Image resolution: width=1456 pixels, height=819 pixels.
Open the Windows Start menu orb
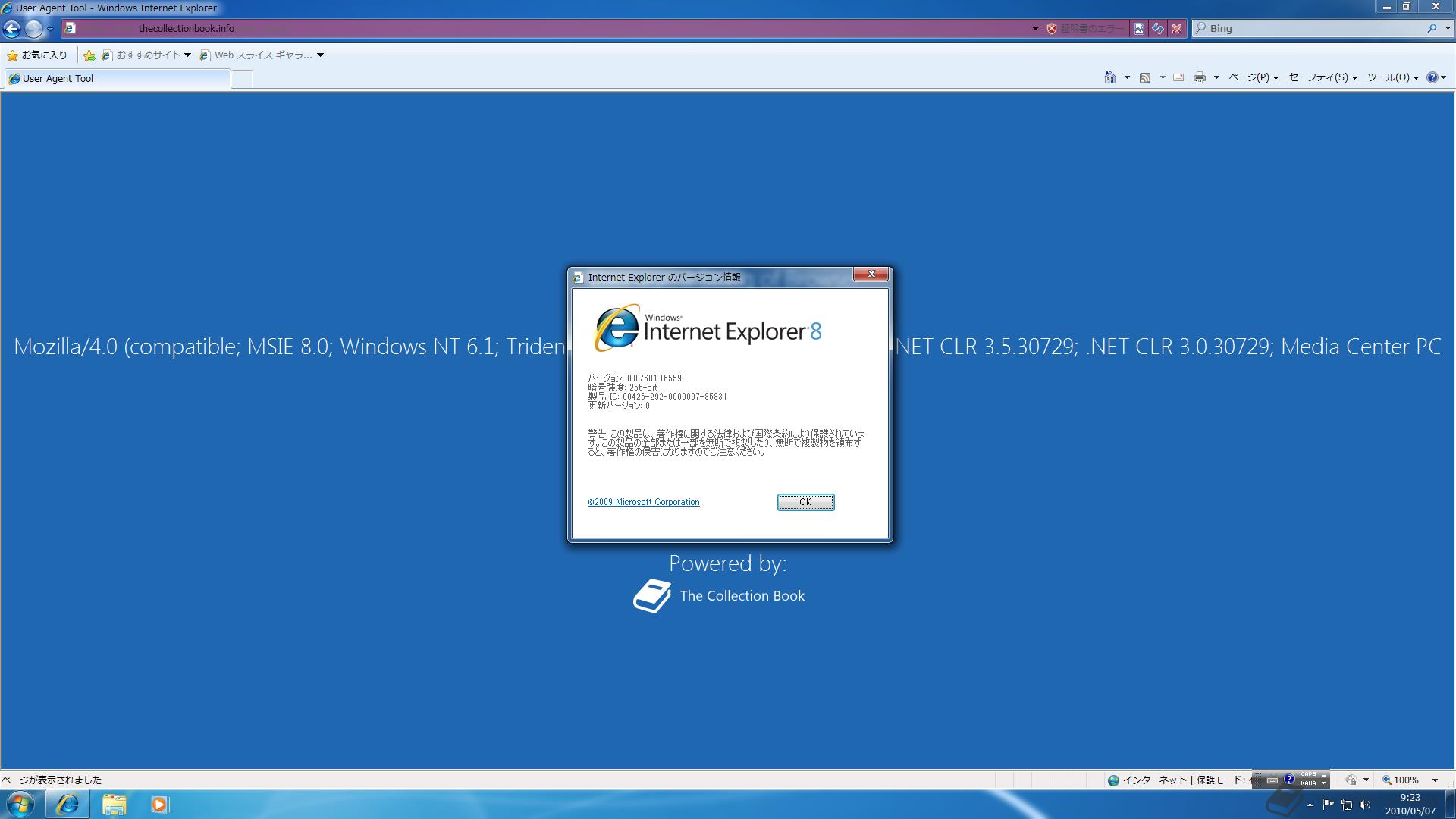pos(20,804)
